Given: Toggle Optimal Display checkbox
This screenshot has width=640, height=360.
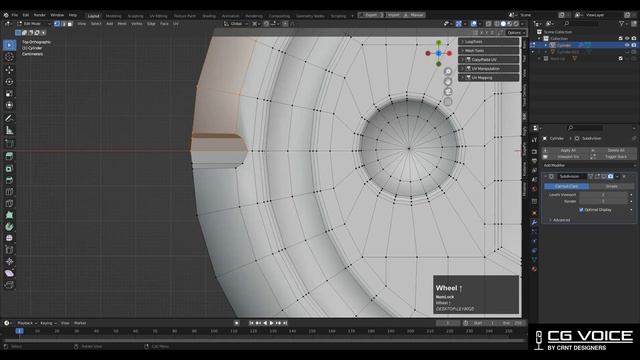Looking at the screenshot, I should 581,210.
